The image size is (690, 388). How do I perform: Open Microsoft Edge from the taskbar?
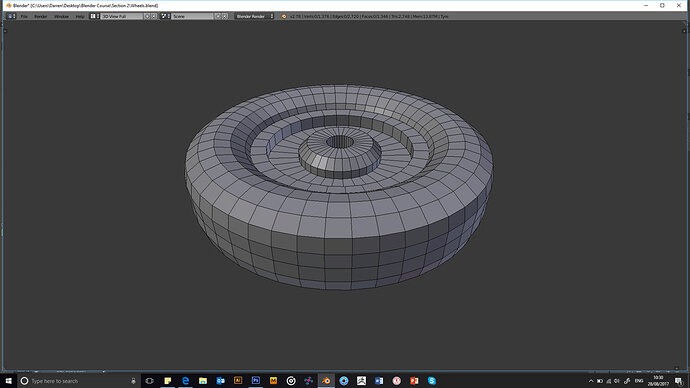pyautogui.click(x=185, y=381)
